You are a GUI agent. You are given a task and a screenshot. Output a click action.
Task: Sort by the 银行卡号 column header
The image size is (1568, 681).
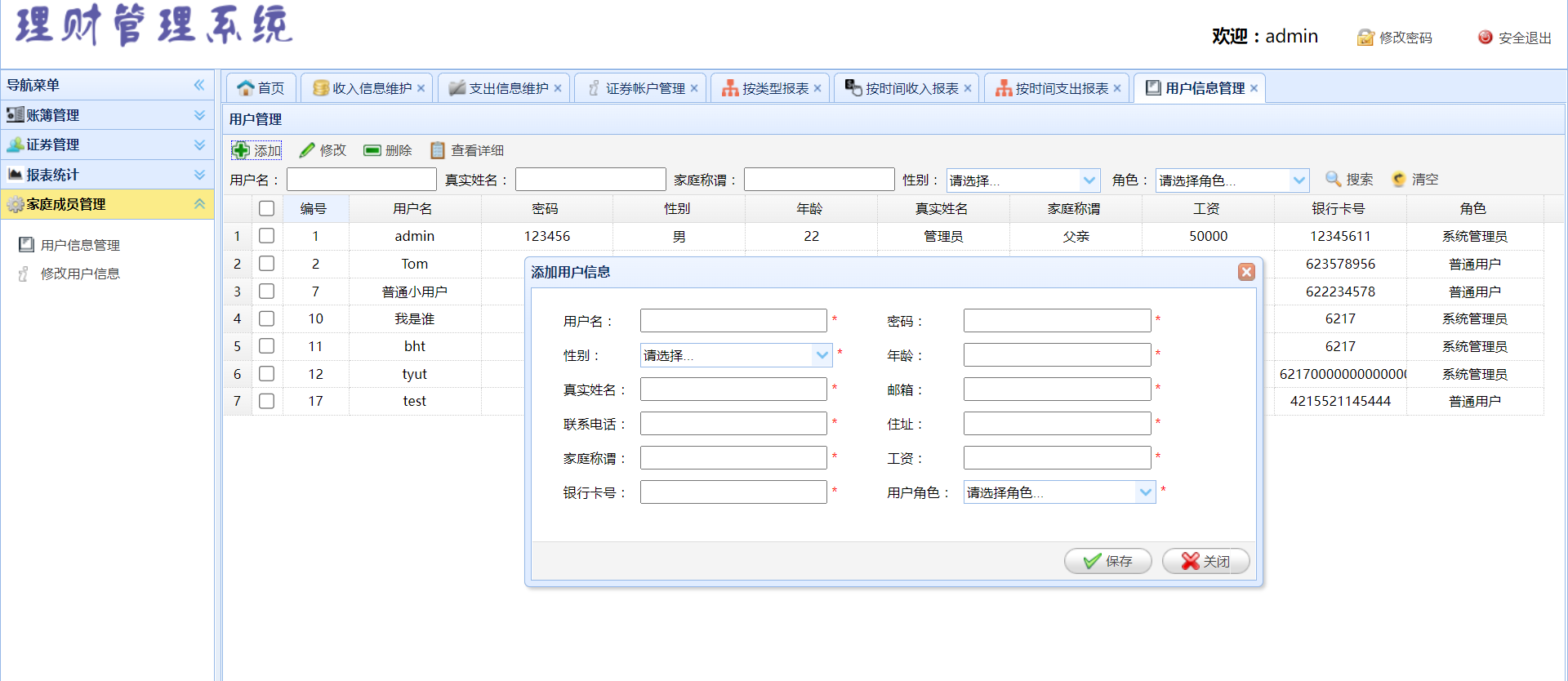[x=1339, y=208]
